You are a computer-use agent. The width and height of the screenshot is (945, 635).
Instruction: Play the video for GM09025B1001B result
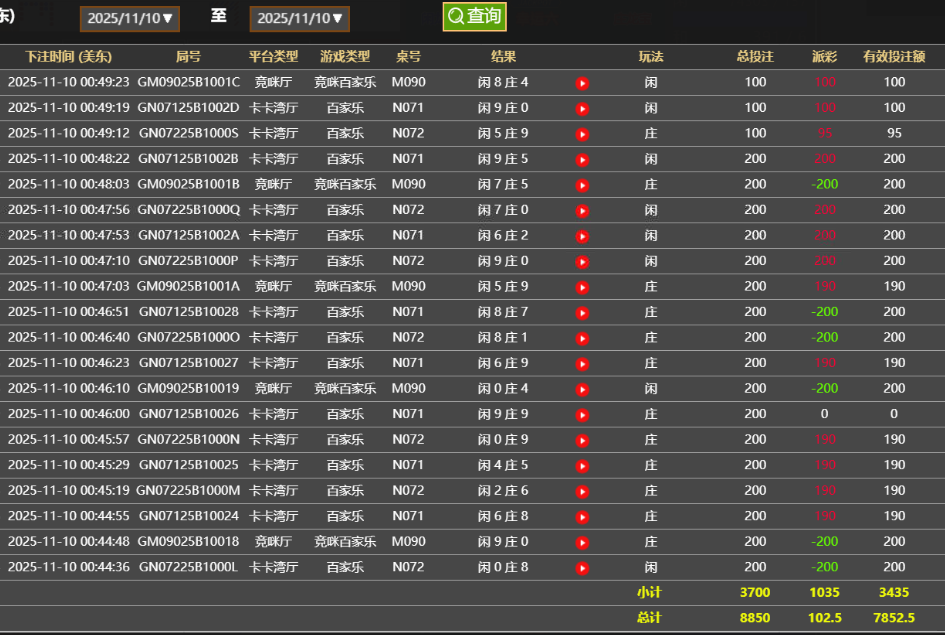pos(582,184)
